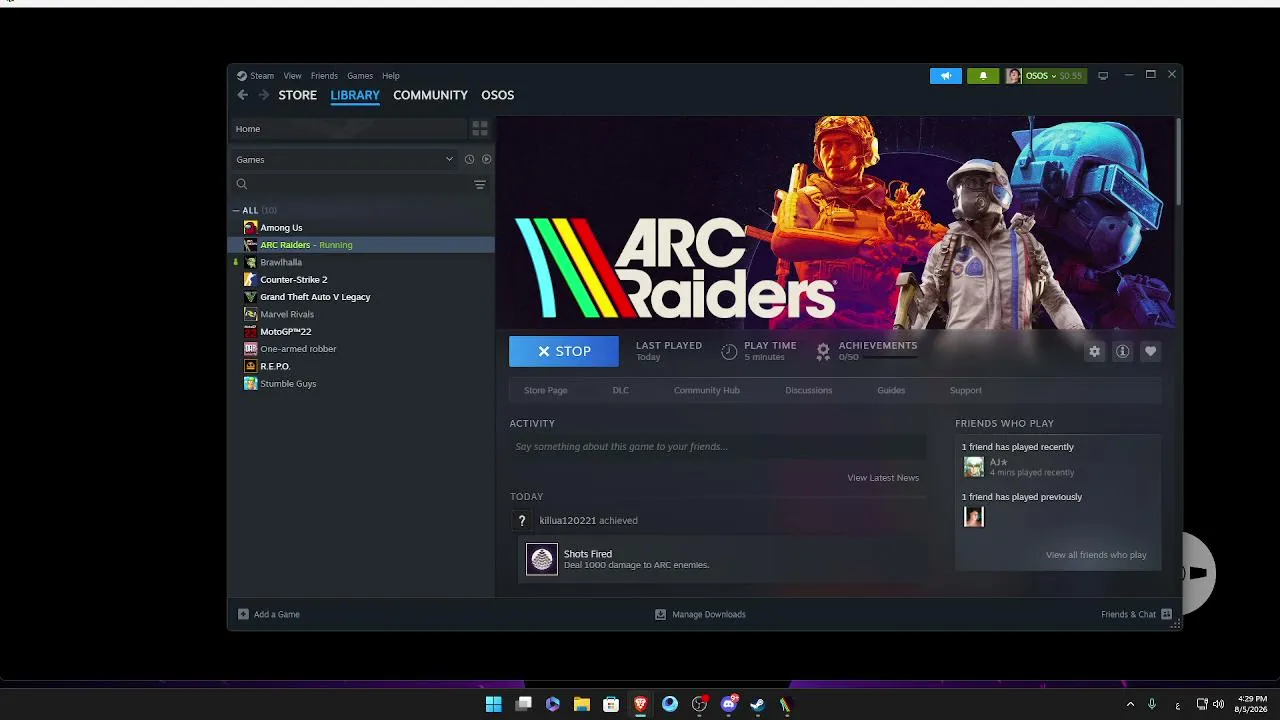Click the activity status input field

(x=717, y=447)
